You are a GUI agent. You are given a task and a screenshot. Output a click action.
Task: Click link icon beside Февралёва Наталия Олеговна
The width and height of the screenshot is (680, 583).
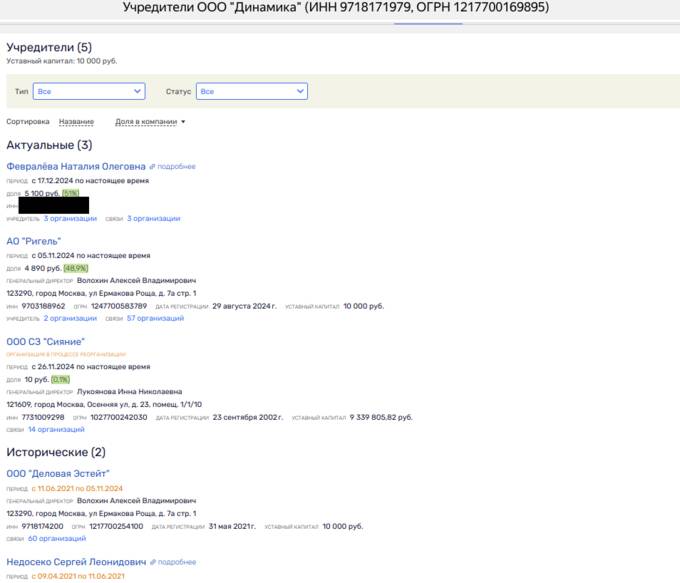click(x=153, y=166)
